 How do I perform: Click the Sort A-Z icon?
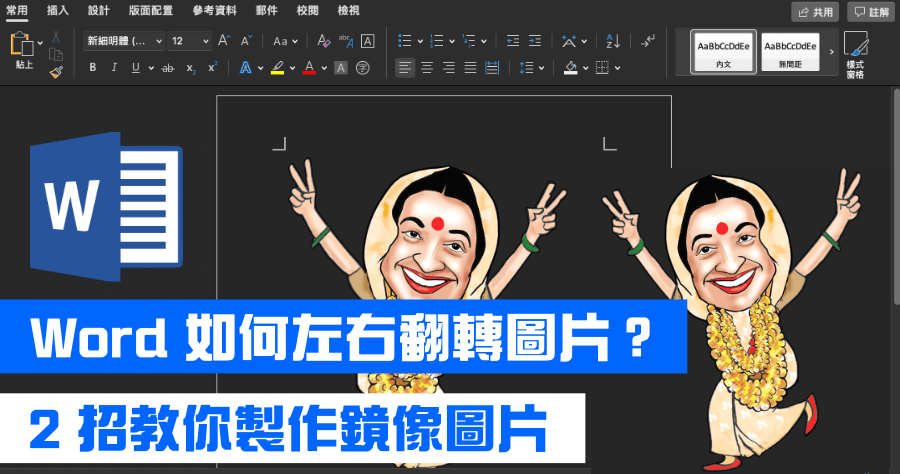(613, 41)
